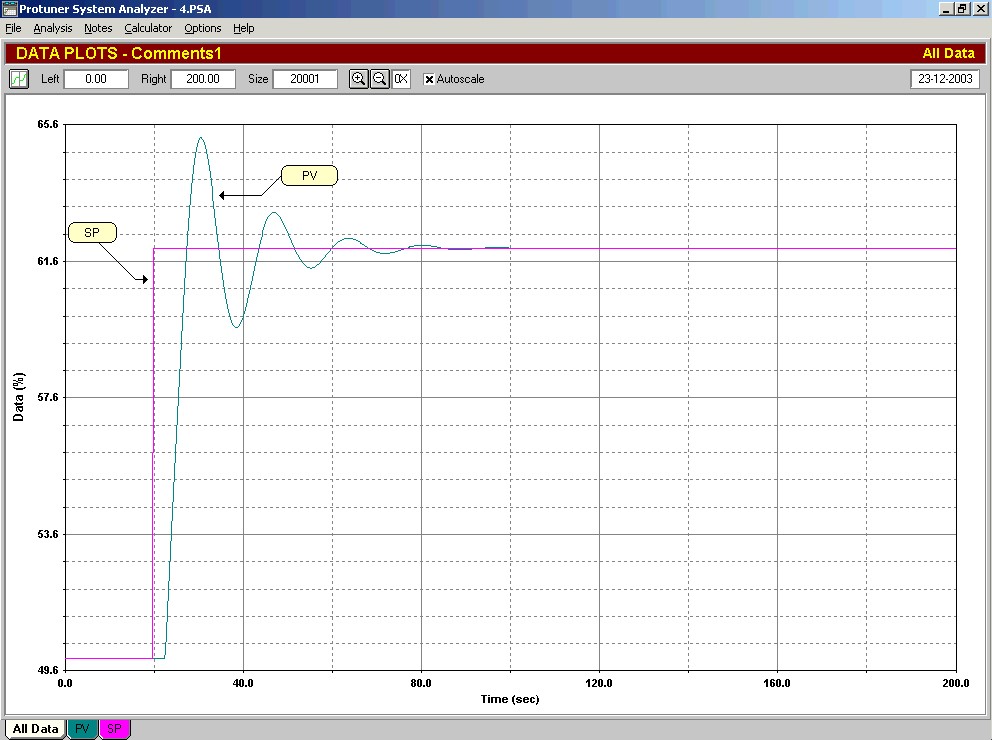Click the Size value input field
992x740 pixels.
tap(305, 79)
